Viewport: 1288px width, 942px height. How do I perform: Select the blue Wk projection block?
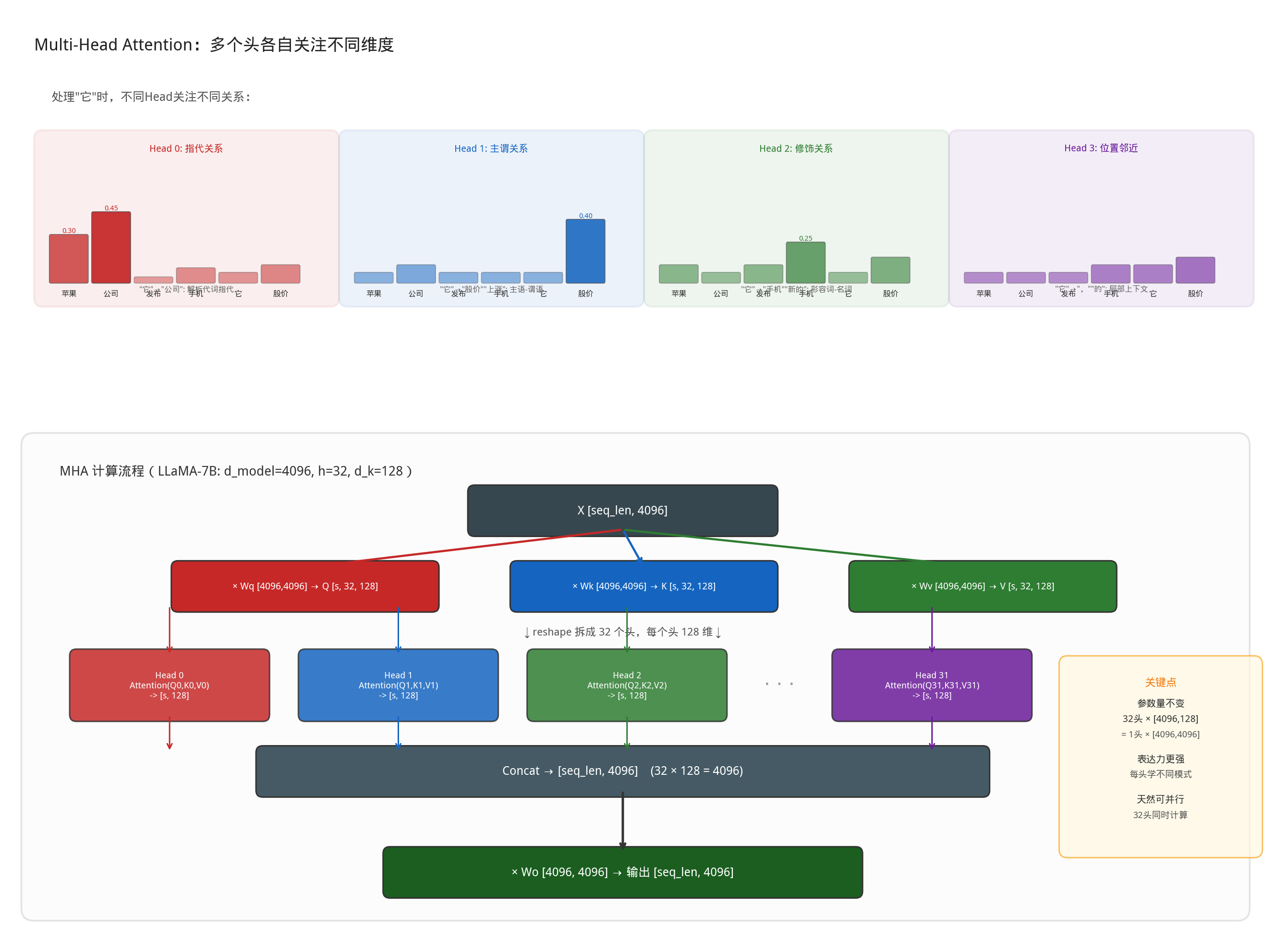tap(644, 586)
